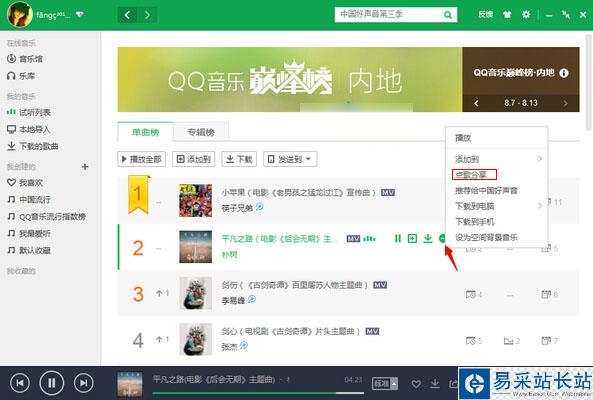Open 默认收藏 playlist

29,250
